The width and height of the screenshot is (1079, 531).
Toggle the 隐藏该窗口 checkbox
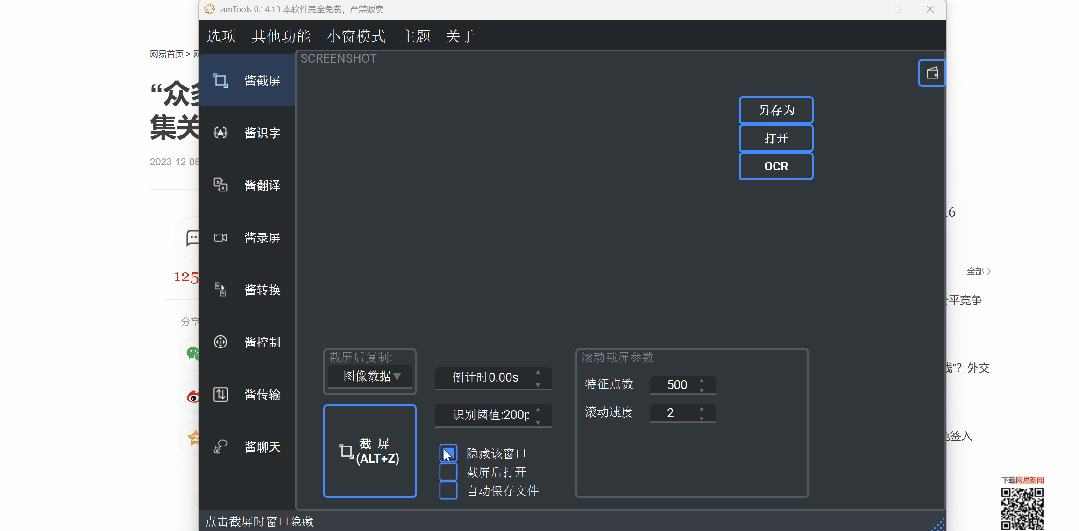tap(448, 453)
